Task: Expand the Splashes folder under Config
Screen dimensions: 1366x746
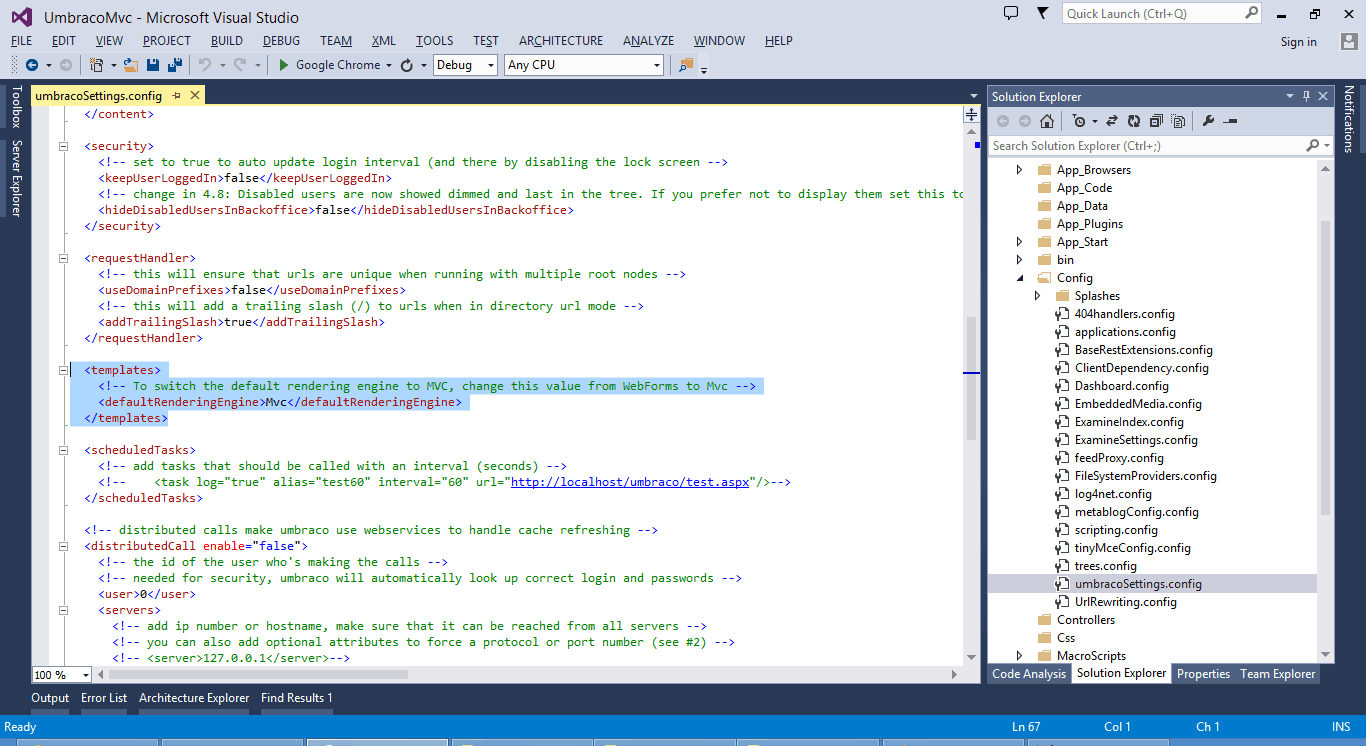Action: tap(1038, 295)
